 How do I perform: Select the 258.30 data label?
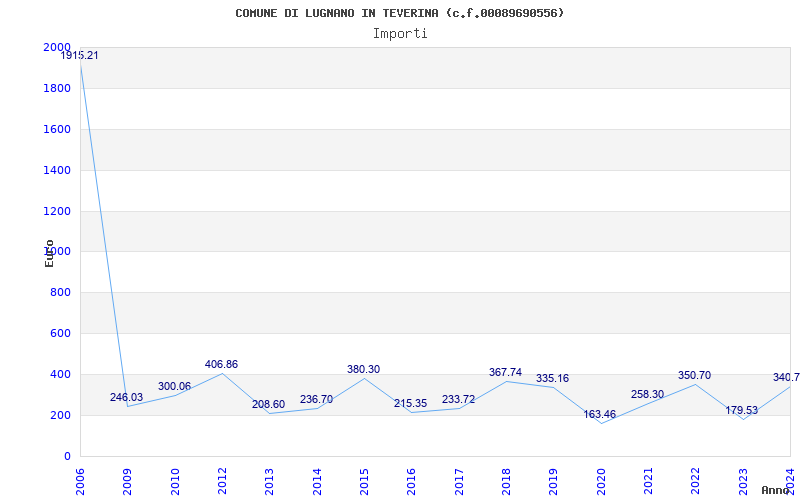647,394
